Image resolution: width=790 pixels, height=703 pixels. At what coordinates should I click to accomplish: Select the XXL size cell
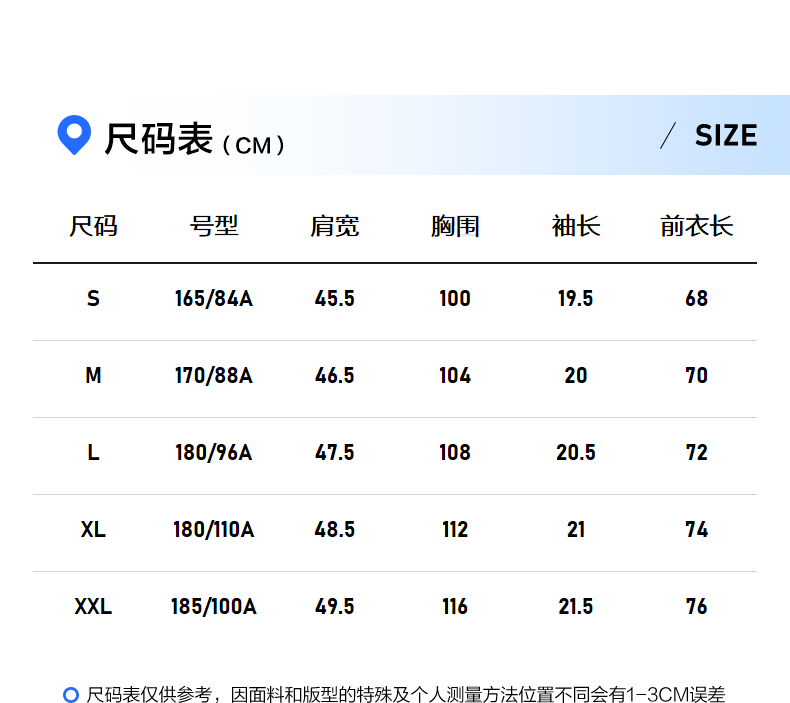tap(93, 606)
